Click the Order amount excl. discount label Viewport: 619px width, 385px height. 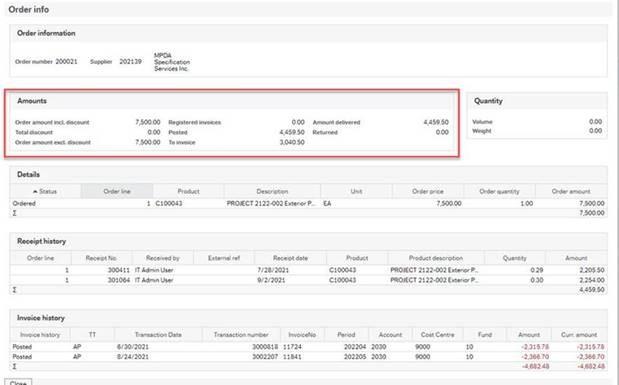point(53,142)
